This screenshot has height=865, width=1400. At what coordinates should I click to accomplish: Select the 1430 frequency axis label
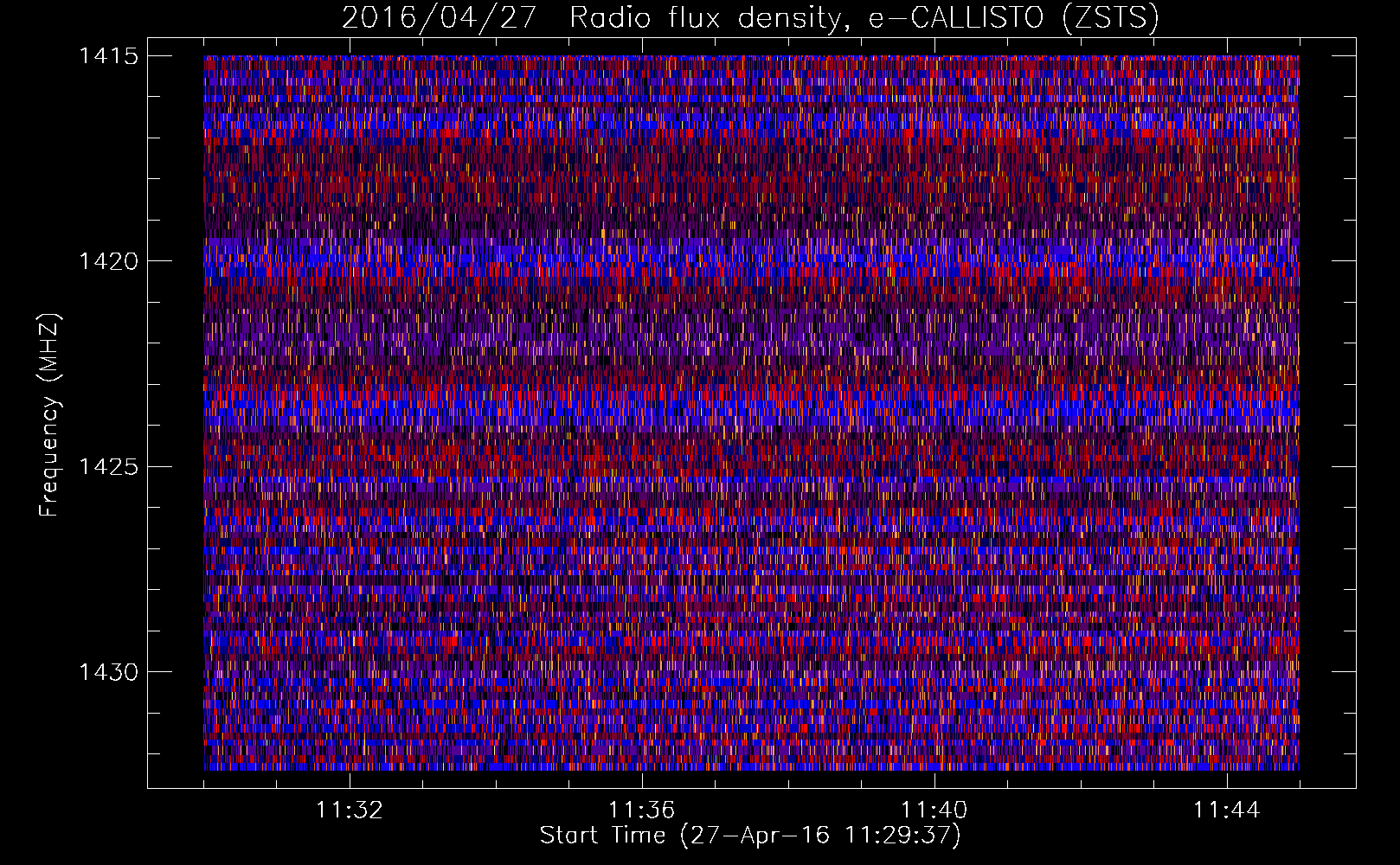pos(108,672)
